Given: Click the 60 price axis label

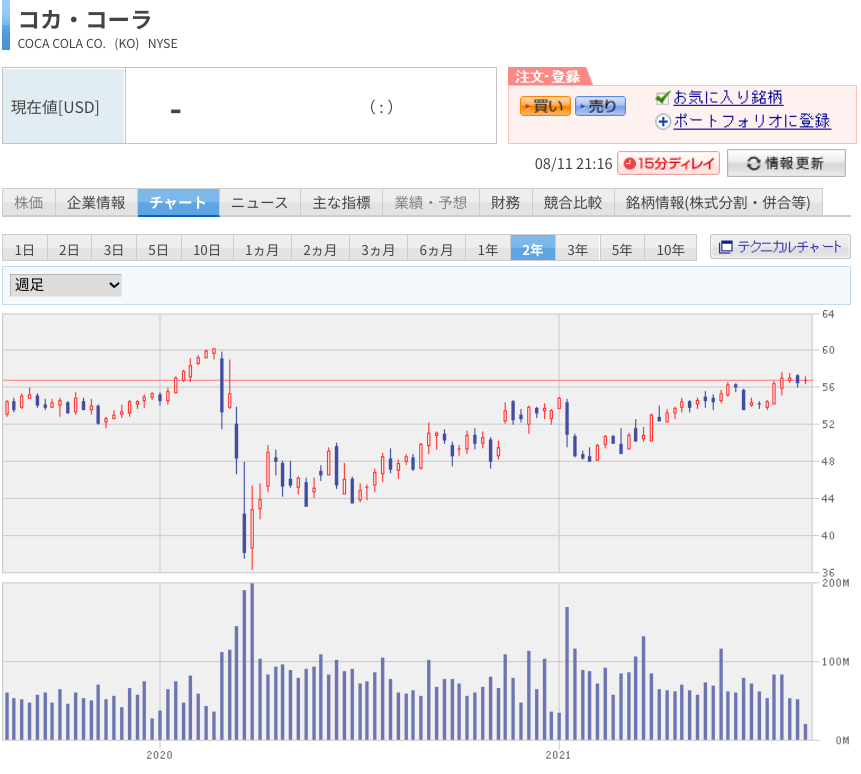Looking at the screenshot, I should (x=828, y=350).
